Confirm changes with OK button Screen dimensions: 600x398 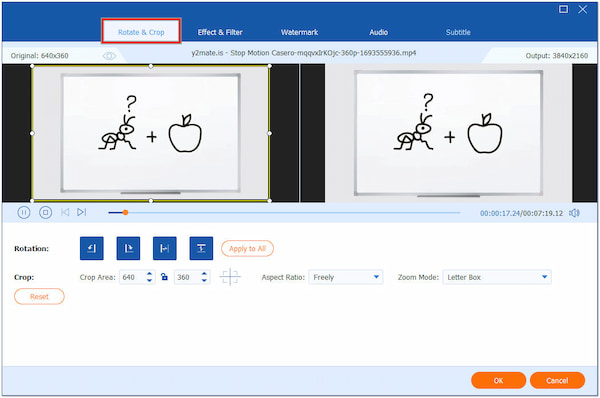point(498,380)
